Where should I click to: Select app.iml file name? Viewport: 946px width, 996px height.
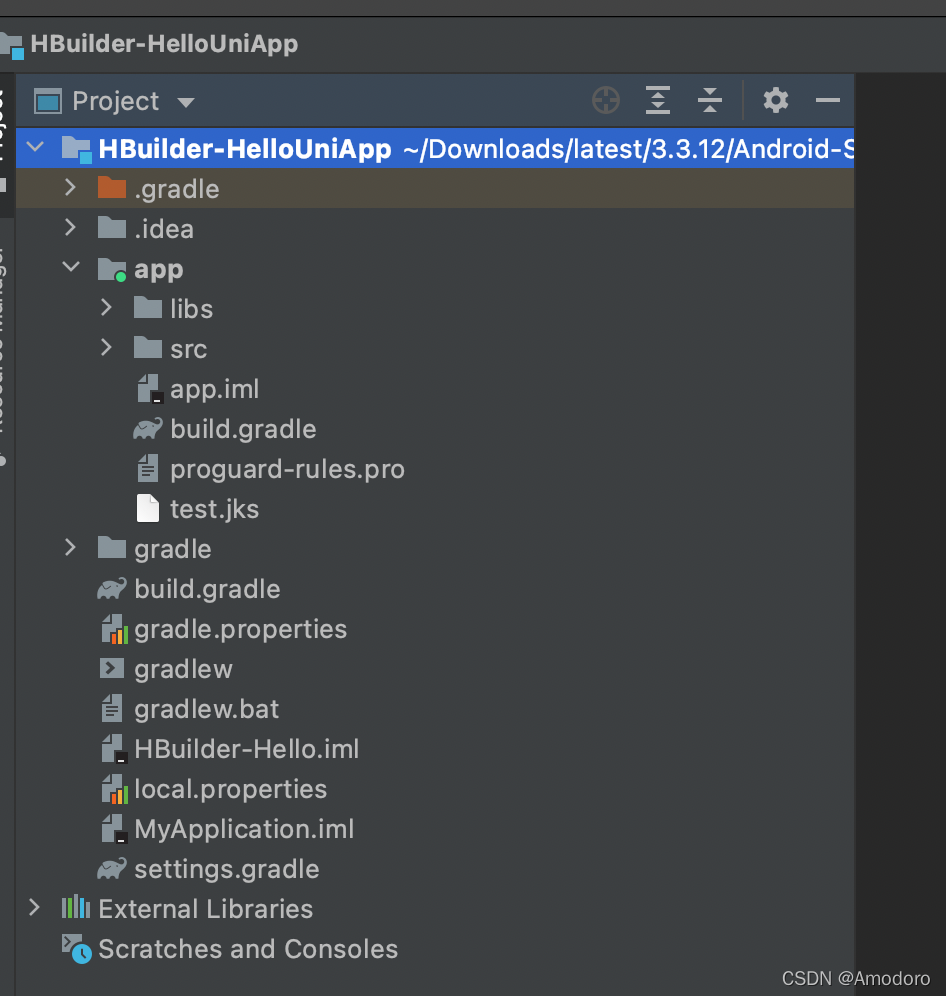[x=215, y=389]
